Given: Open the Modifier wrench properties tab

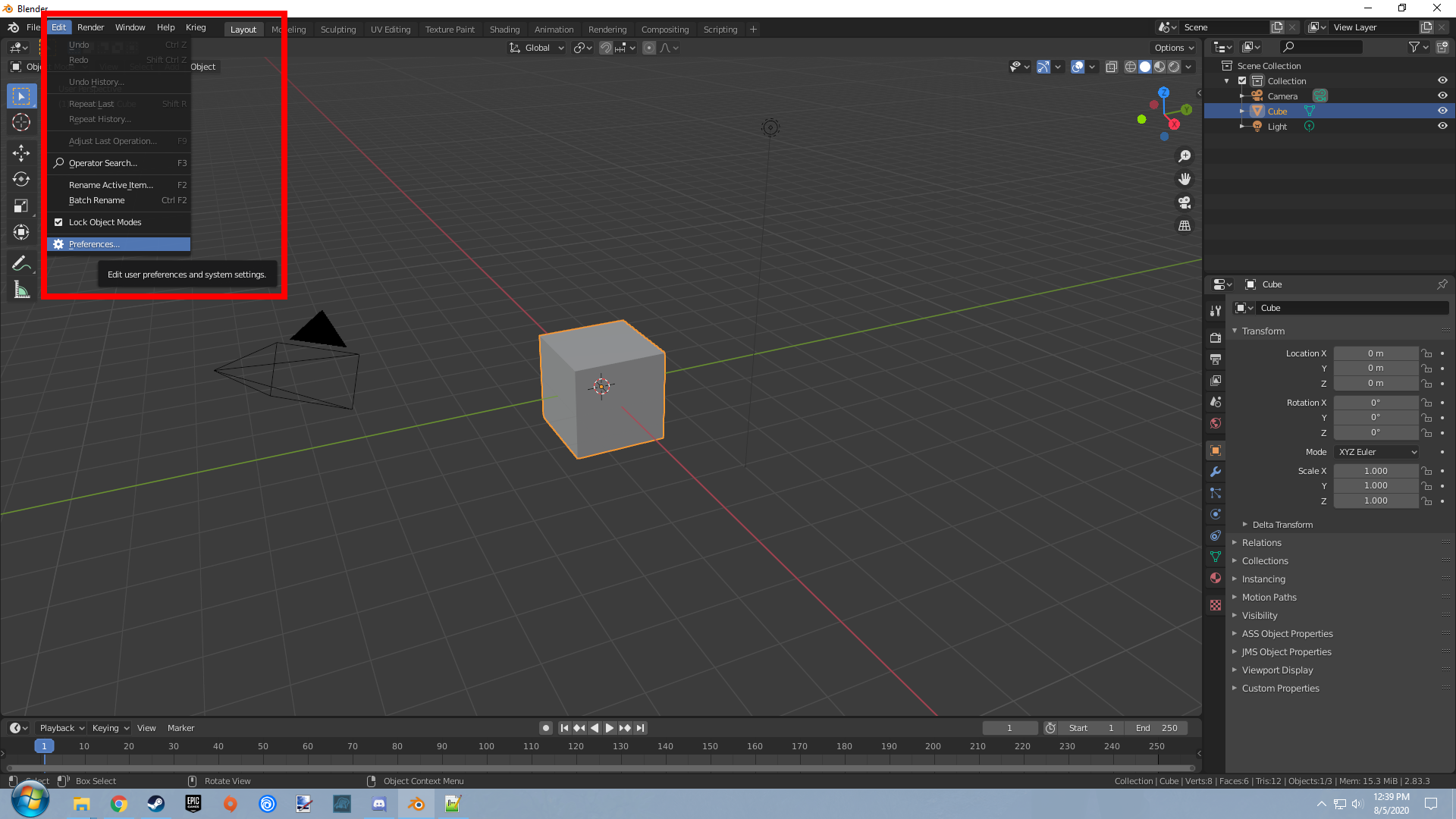Looking at the screenshot, I should coord(1216,472).
